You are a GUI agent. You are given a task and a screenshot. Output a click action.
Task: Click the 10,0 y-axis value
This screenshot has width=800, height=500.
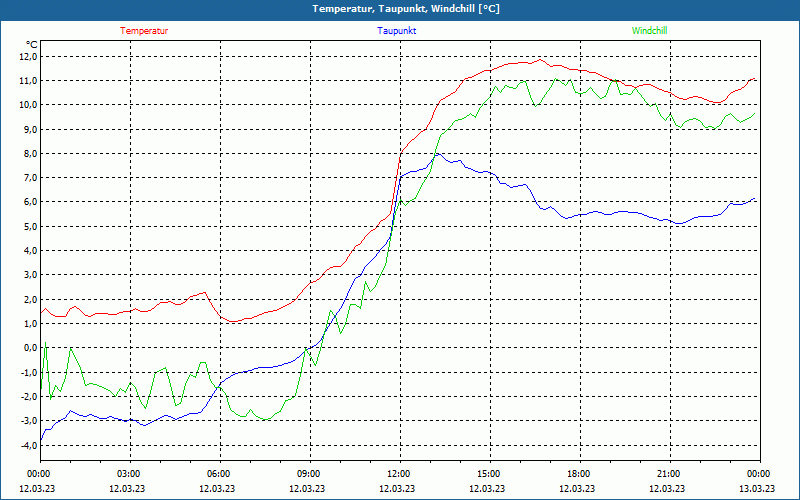(29, 105)
